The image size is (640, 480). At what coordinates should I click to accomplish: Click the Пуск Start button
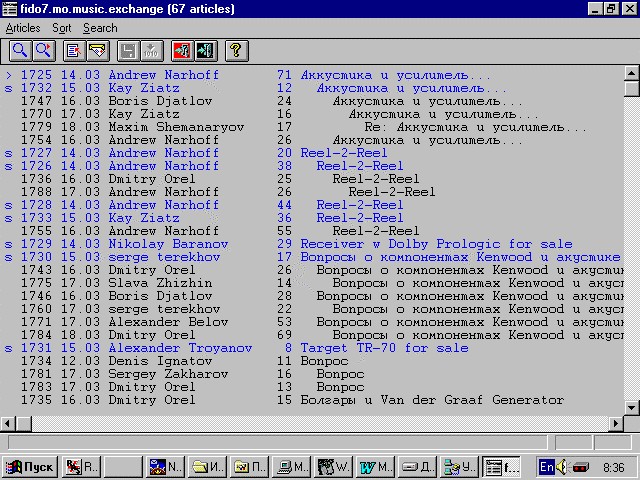pos(30,467)
